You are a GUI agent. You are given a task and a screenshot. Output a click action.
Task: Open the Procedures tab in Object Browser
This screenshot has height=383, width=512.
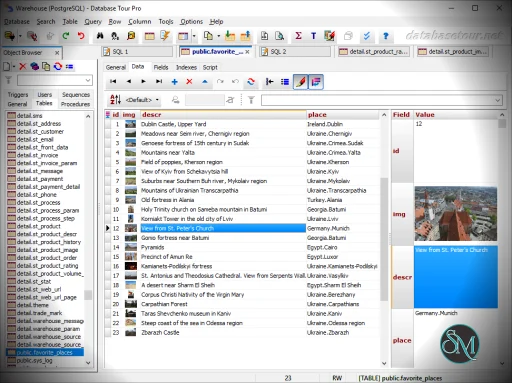tap(75, 104)
